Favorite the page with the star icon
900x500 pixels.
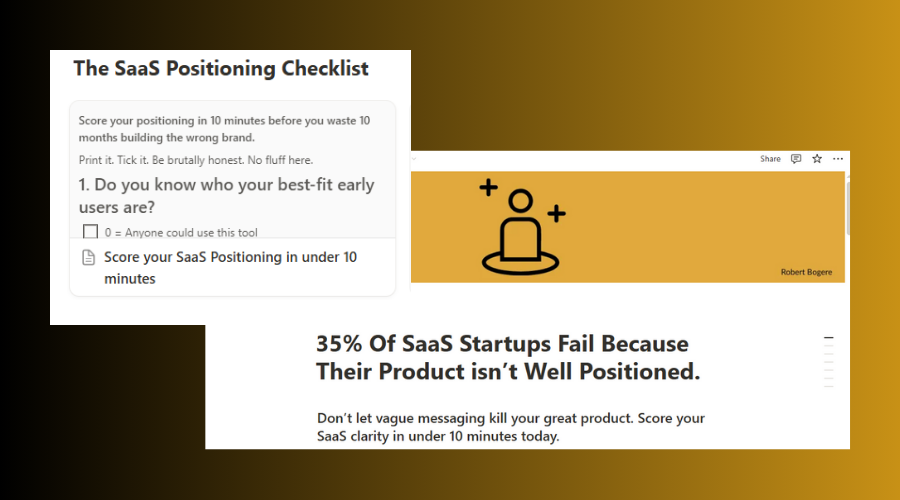[x=817, y=159]
